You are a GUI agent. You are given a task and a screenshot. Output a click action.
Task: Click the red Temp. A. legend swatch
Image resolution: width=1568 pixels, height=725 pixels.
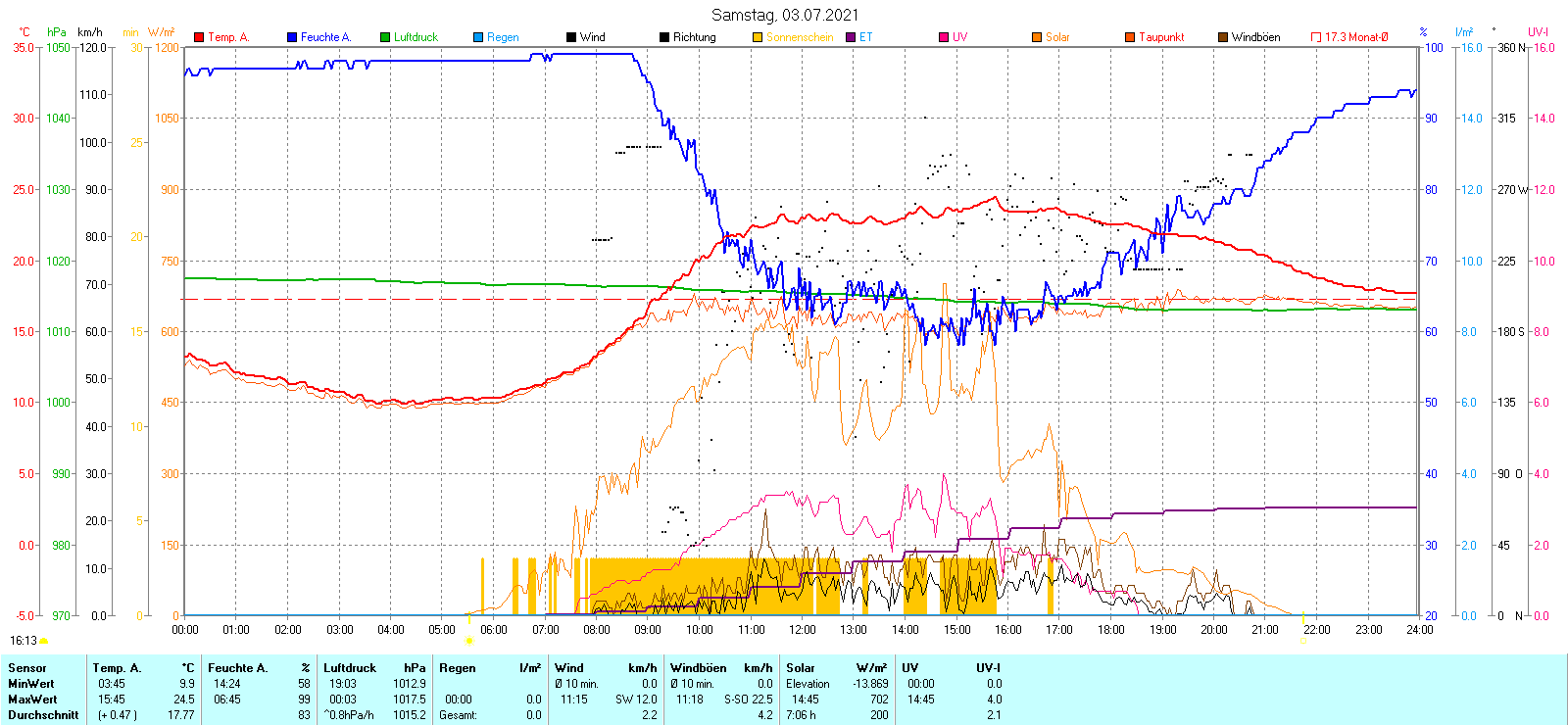[199, 37]
